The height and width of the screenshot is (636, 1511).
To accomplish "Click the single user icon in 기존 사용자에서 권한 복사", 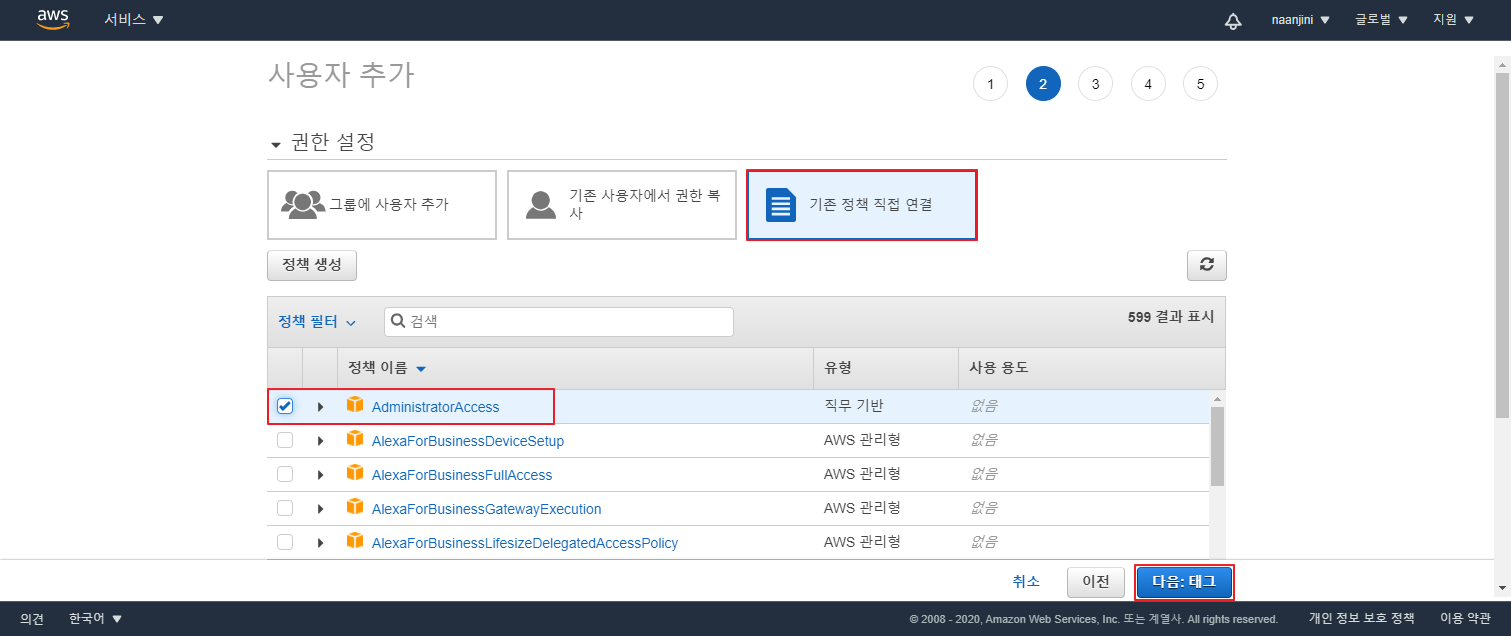I will click(x=541, y=204).
